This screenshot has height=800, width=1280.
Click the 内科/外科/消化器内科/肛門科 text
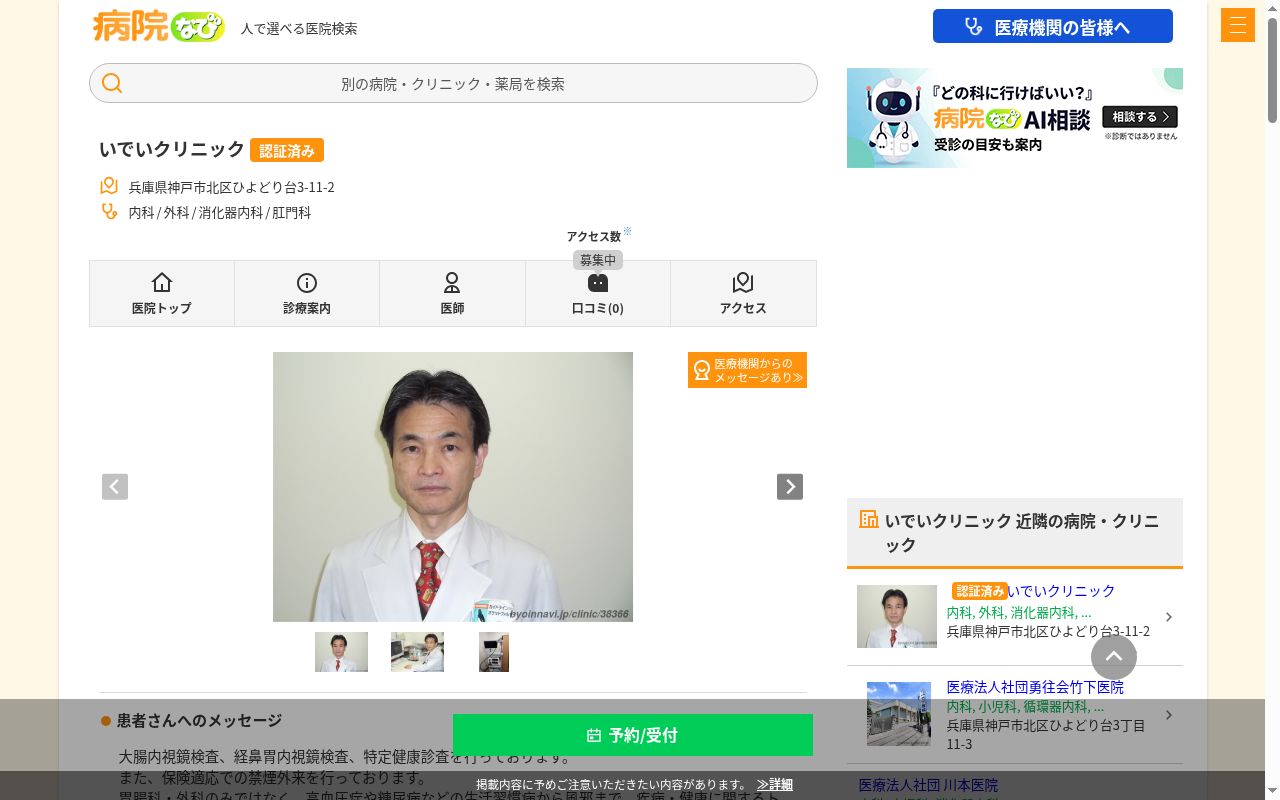pyautogui.click(x=220, y=213)
